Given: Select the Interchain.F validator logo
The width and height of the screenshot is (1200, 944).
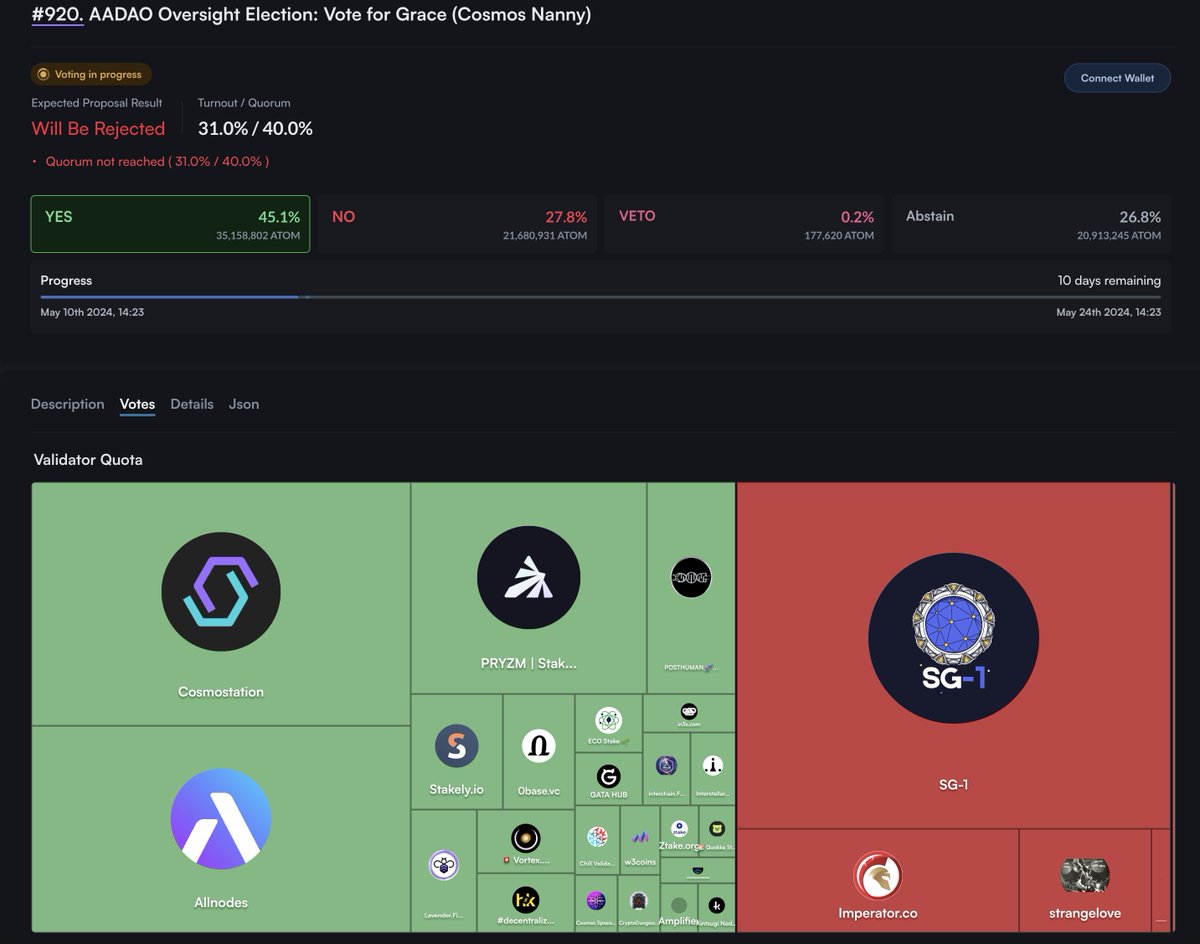Looking at the screenshot, I should (666, 766).
